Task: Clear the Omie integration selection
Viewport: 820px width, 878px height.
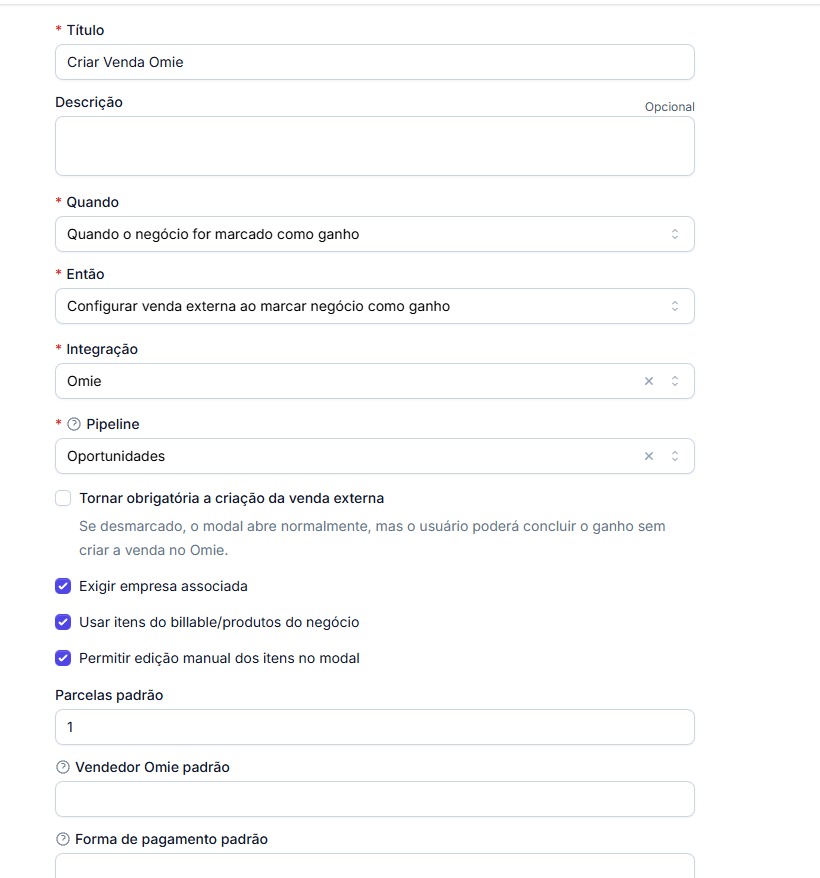Action: [648, 381]
